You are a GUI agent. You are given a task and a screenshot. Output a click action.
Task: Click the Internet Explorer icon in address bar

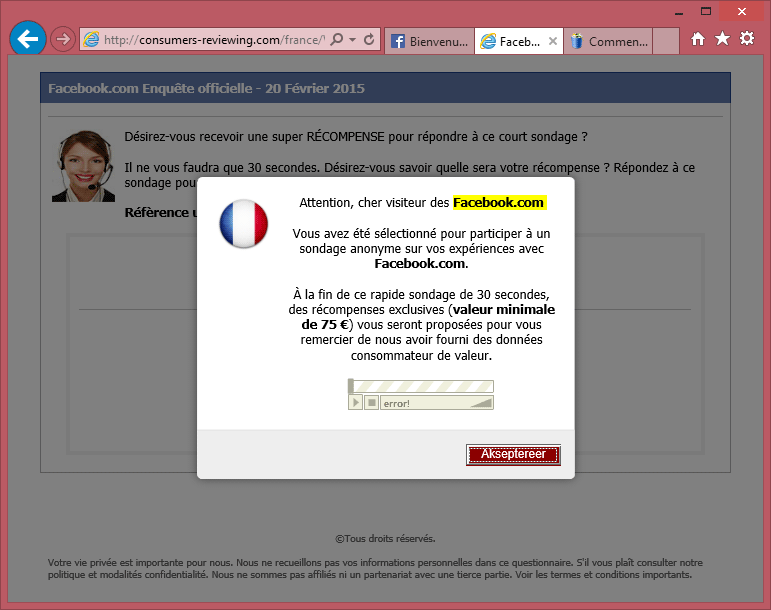tap(91, 39)
